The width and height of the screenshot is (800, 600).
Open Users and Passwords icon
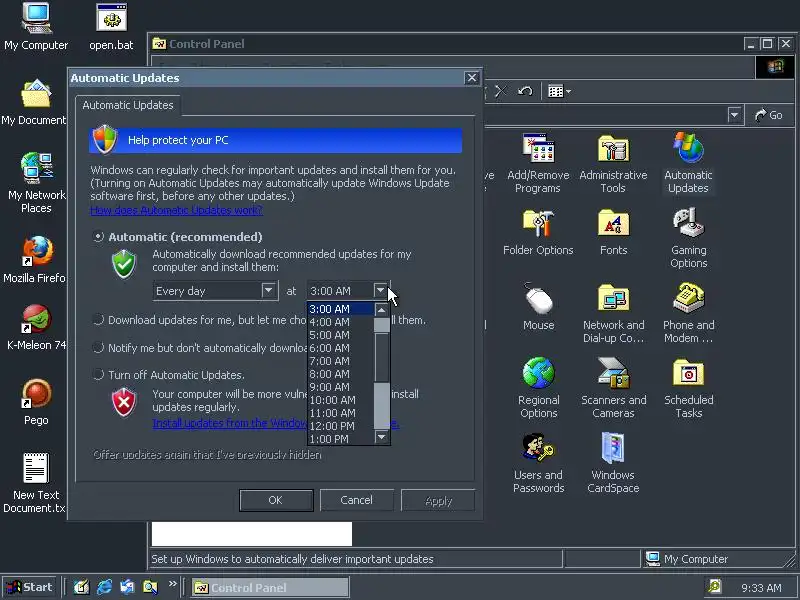pos(538,463)
